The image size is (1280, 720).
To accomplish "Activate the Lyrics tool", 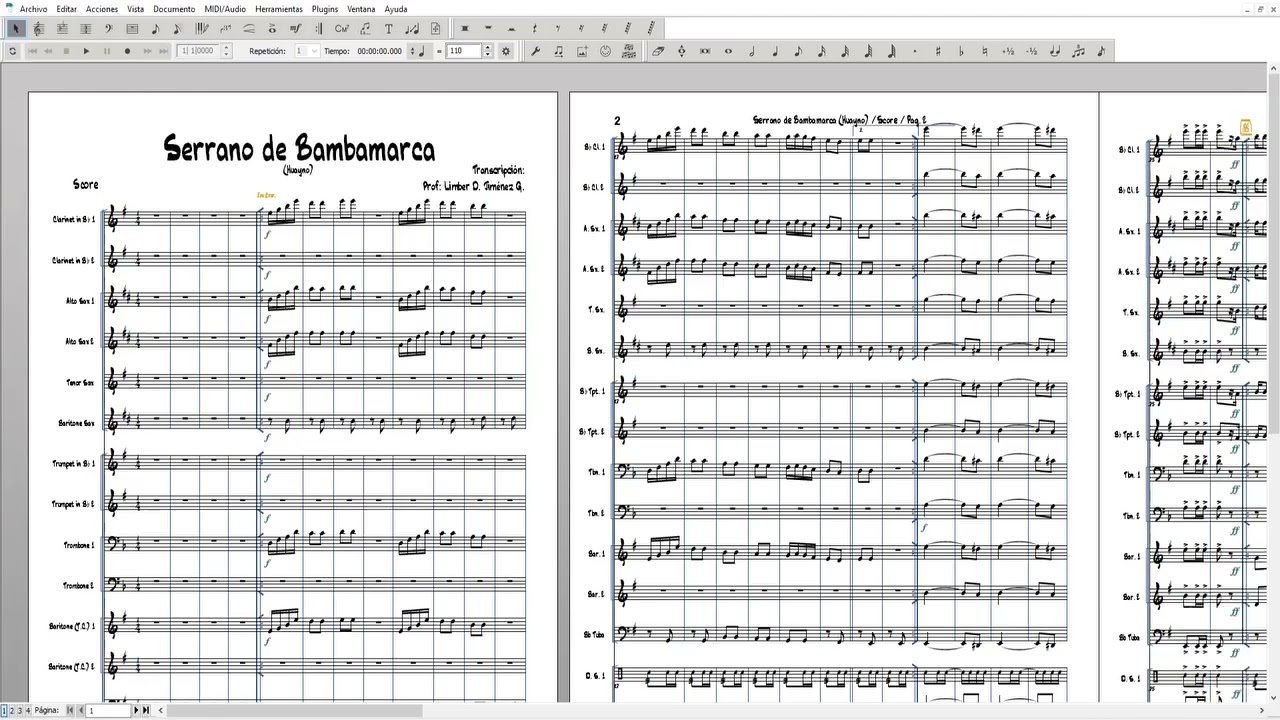I will pyautogui.click(x=365, y=28).
